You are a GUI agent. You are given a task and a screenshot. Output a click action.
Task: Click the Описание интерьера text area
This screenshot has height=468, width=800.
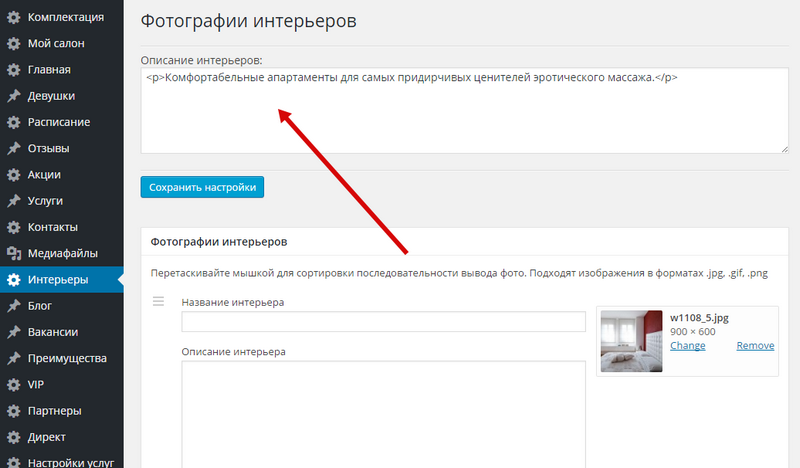[383, 414]
